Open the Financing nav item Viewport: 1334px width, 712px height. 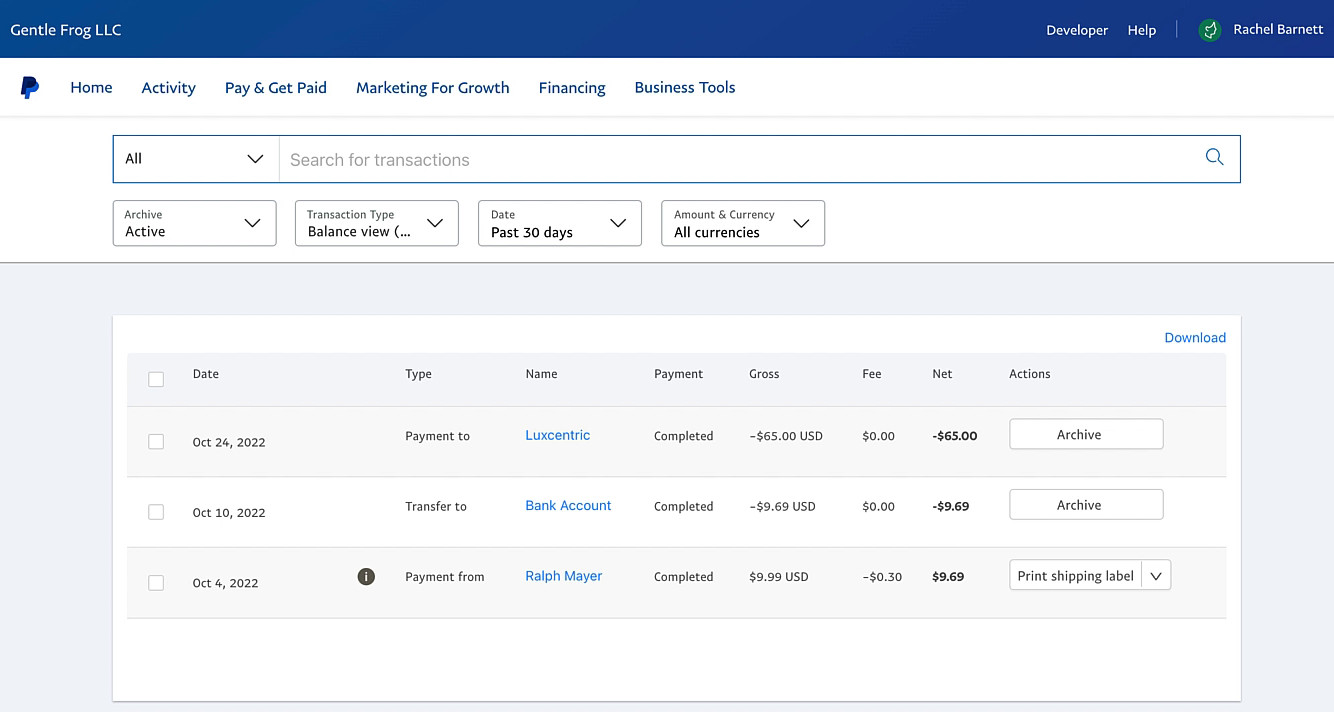coord(572,88)
